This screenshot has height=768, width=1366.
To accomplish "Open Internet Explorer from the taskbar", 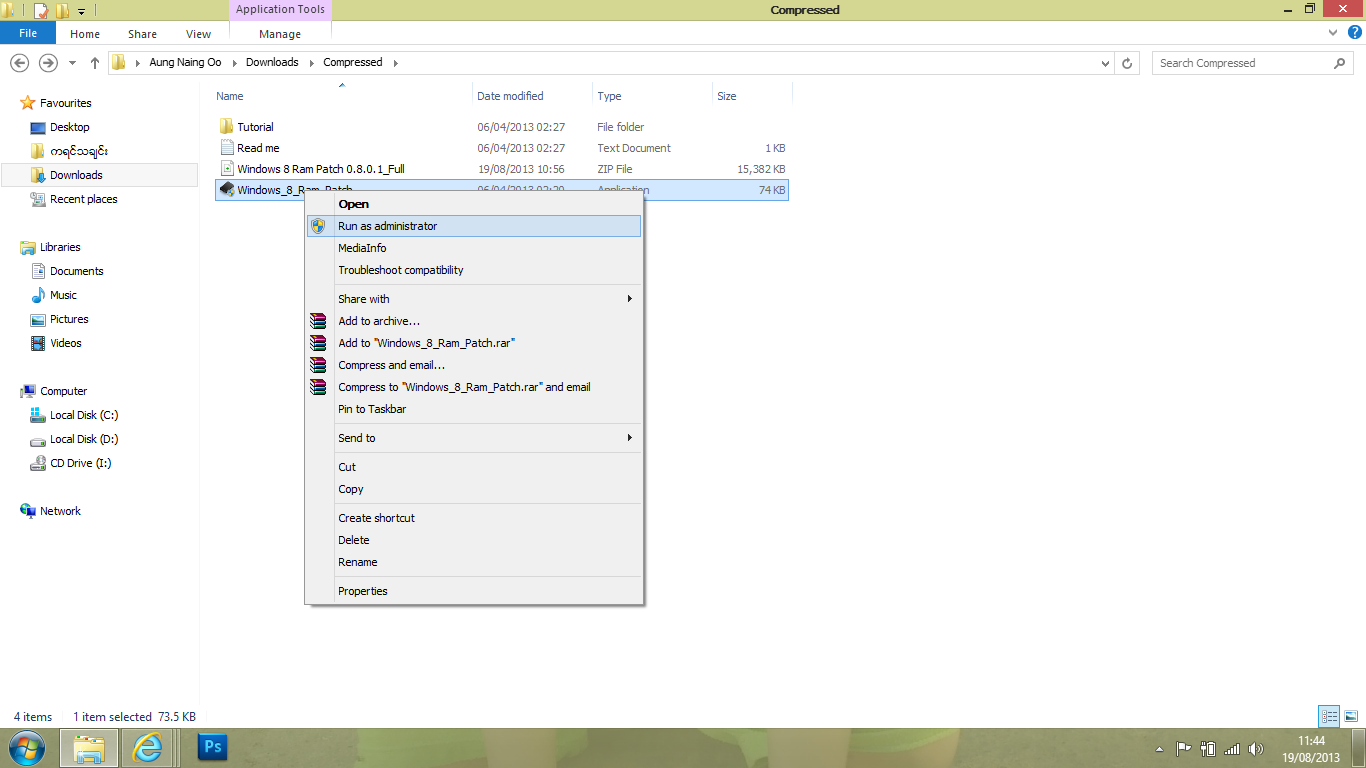I will (x=149, y=747).
